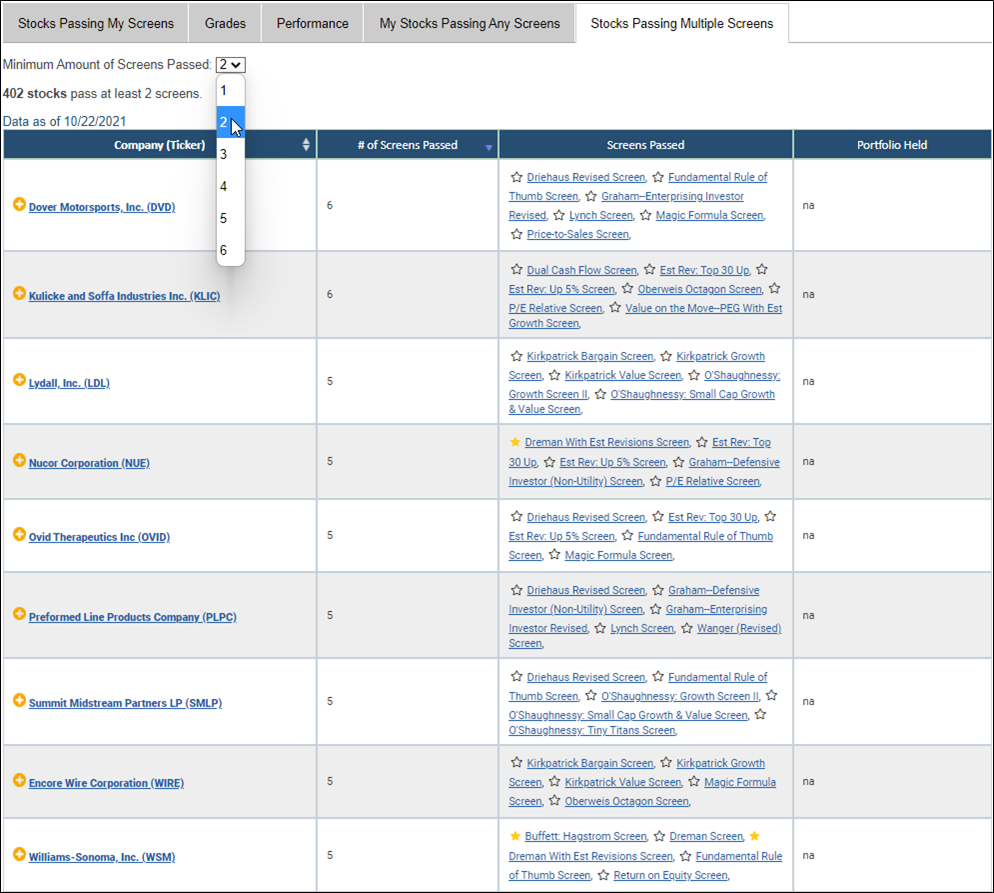Expand Nucor Corporation row plus icon
This screenshot has width=994, height=893.
tap(20, 460)
